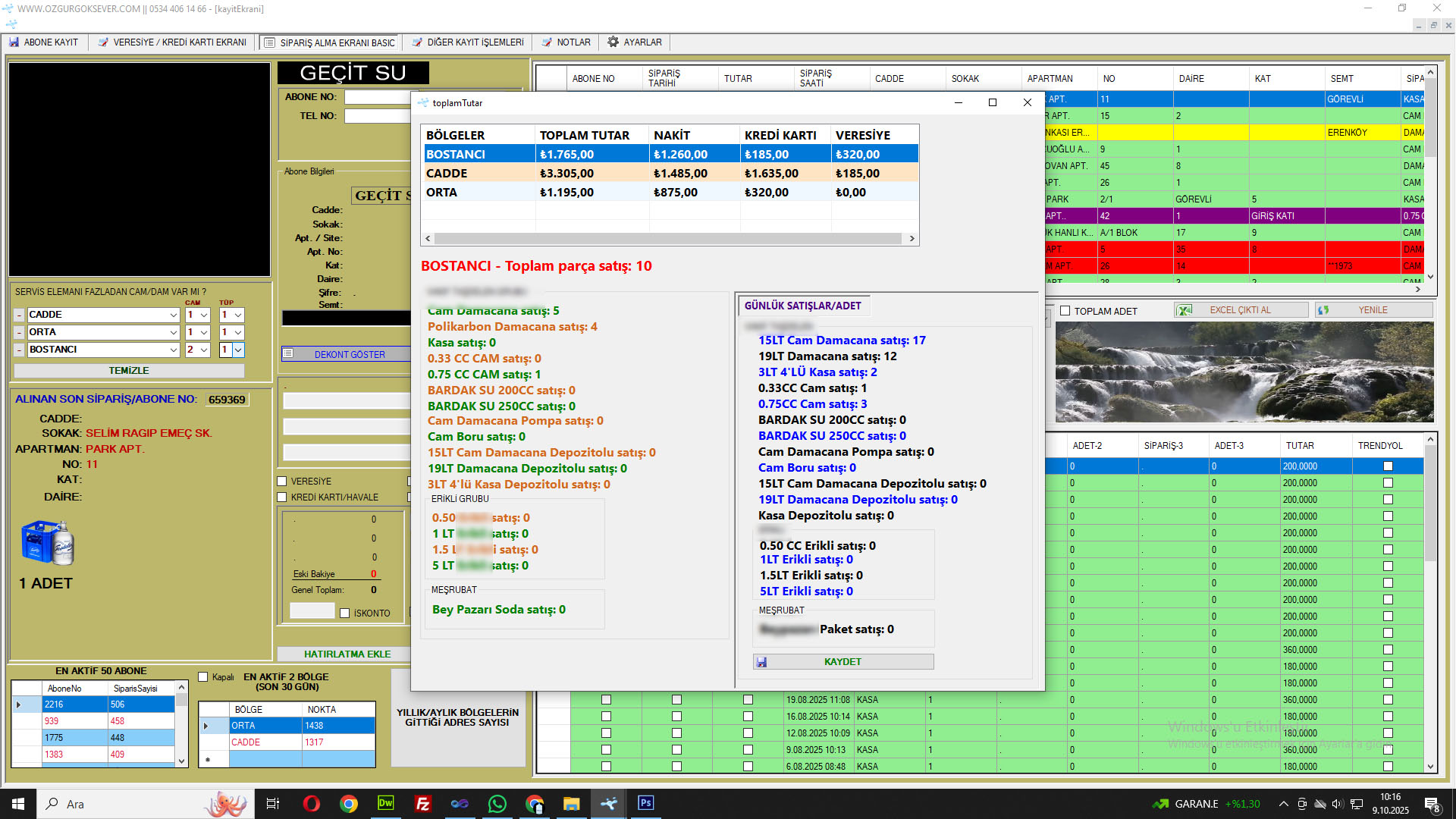Launch Dreamweaver from the taskbar
Viewport: 1456px width, 819px height.
pos(385,804)
